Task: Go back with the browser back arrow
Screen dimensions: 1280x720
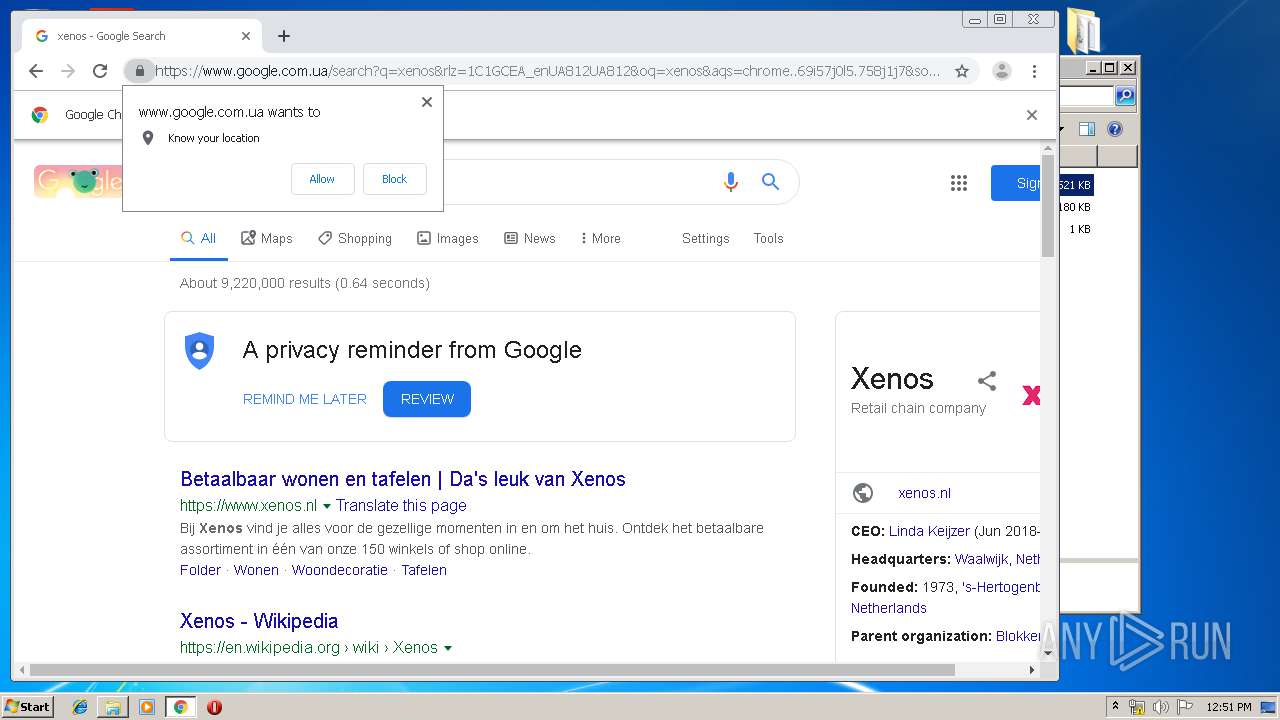Action: tap(36, 71)
